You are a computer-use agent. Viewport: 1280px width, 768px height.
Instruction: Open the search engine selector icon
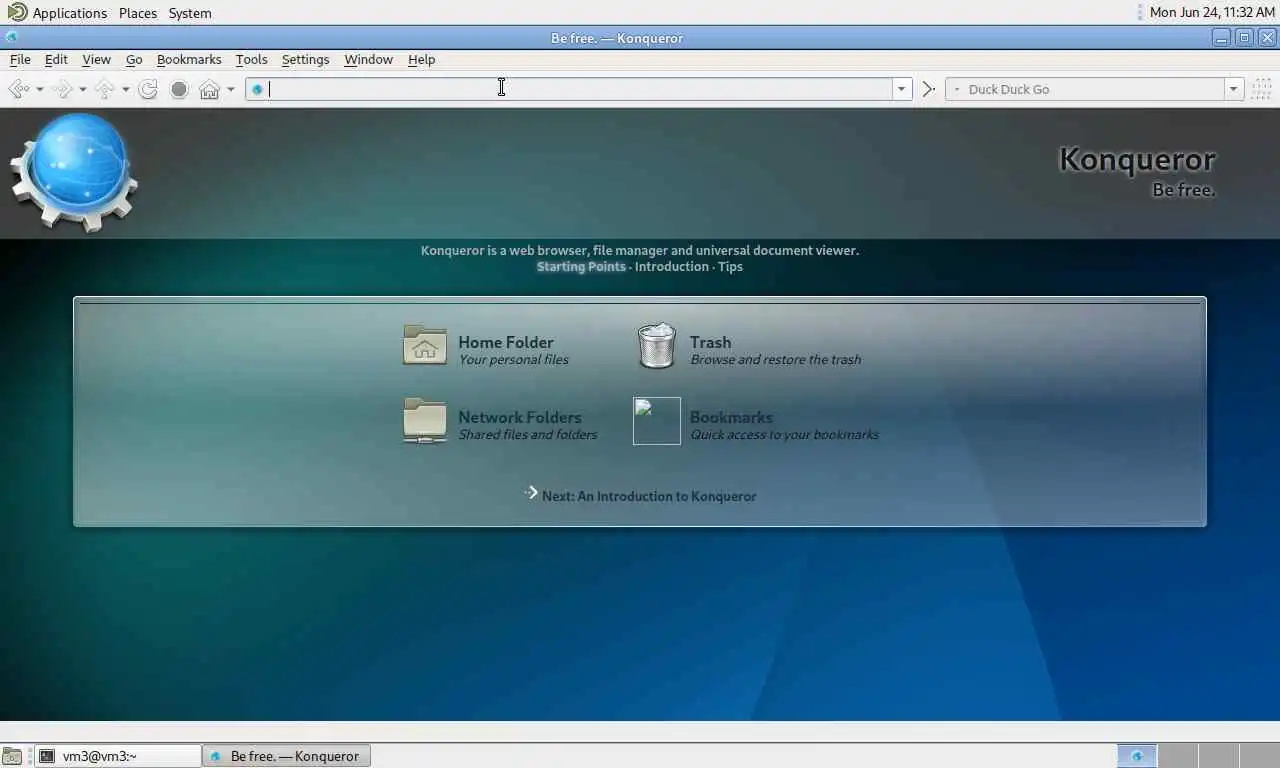tap(956, 89)
